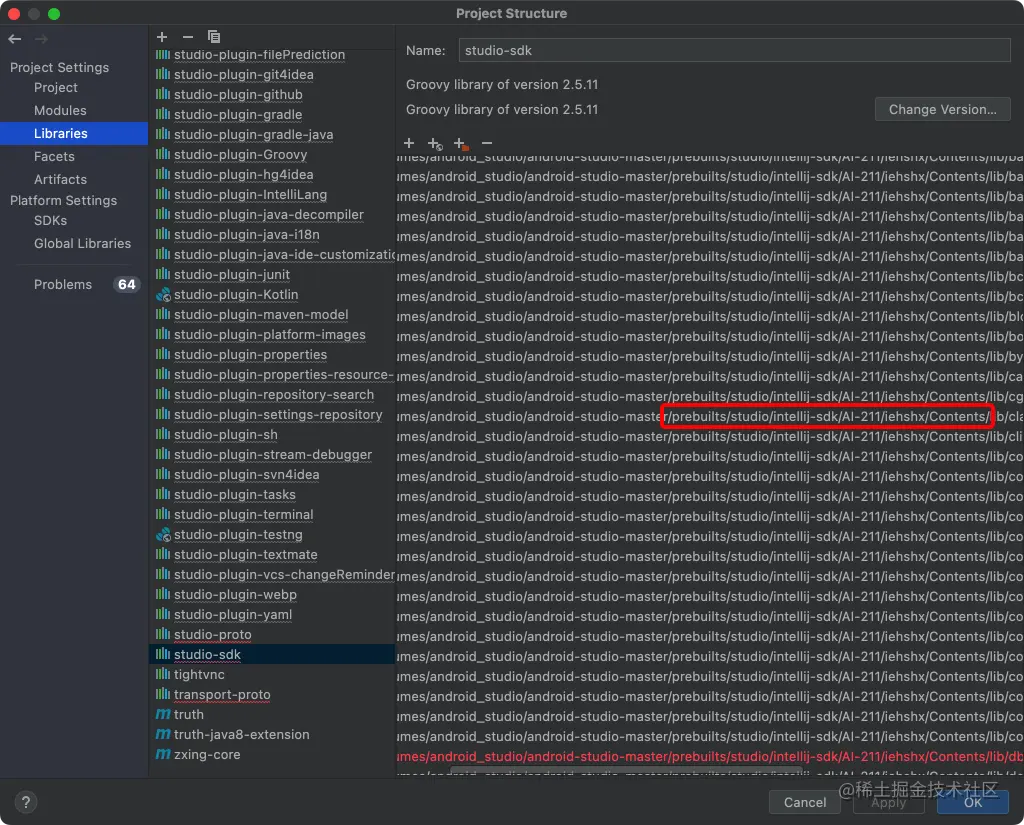Select the studio-plugin-gradle library

point(238,114)
